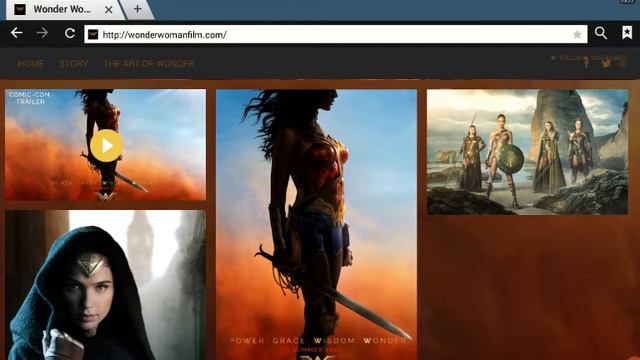Reload the page with the refresh icon

pyautogui.click(x=70, y=33)
